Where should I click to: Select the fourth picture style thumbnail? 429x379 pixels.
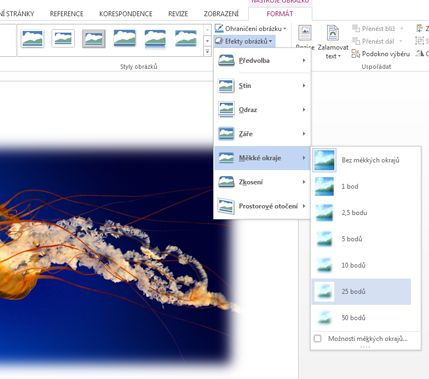[125, 39]
